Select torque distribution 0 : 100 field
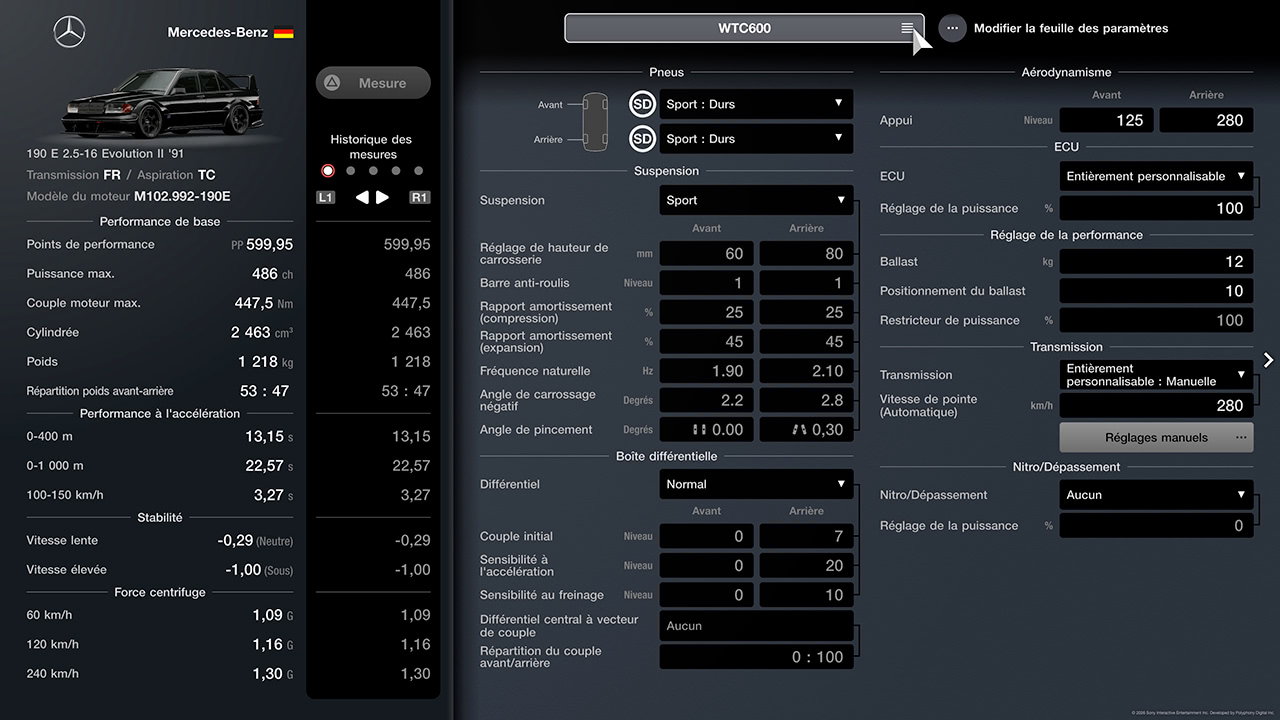 (x=757, y=657)
